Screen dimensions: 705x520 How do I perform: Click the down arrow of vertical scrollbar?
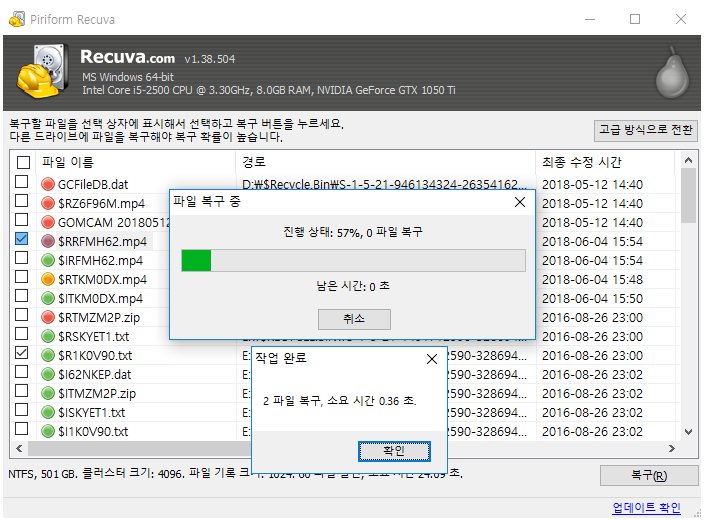tap(688, 432)
